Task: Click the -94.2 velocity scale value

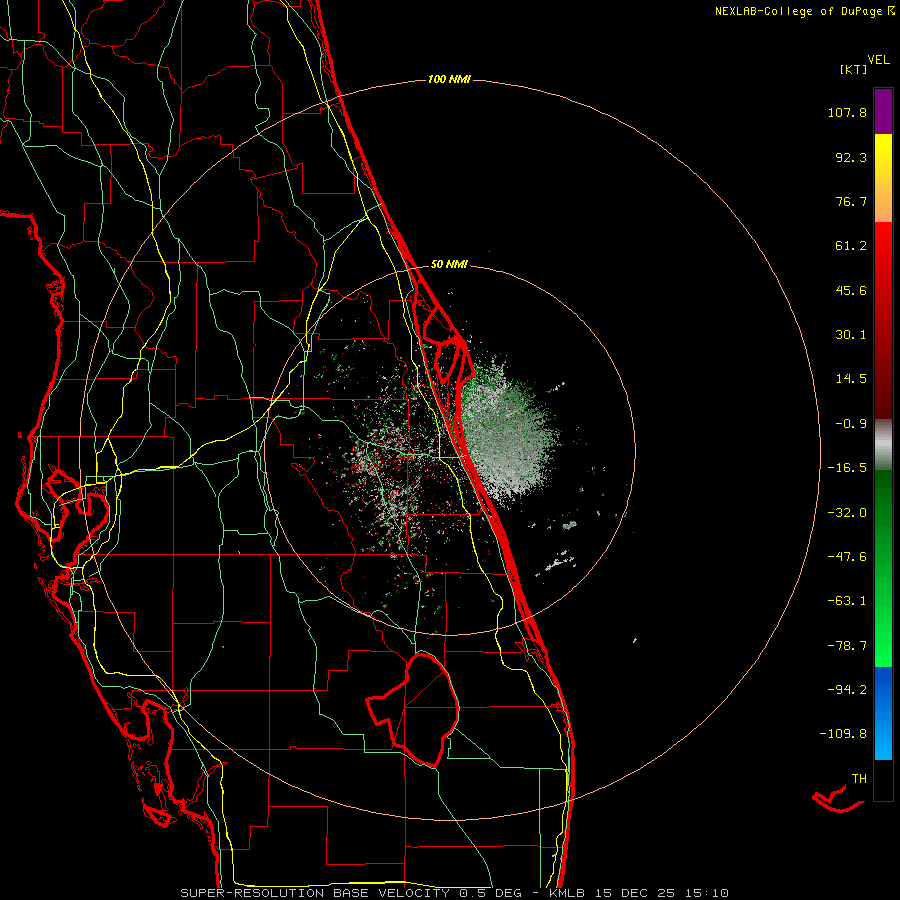Action: 847,690
